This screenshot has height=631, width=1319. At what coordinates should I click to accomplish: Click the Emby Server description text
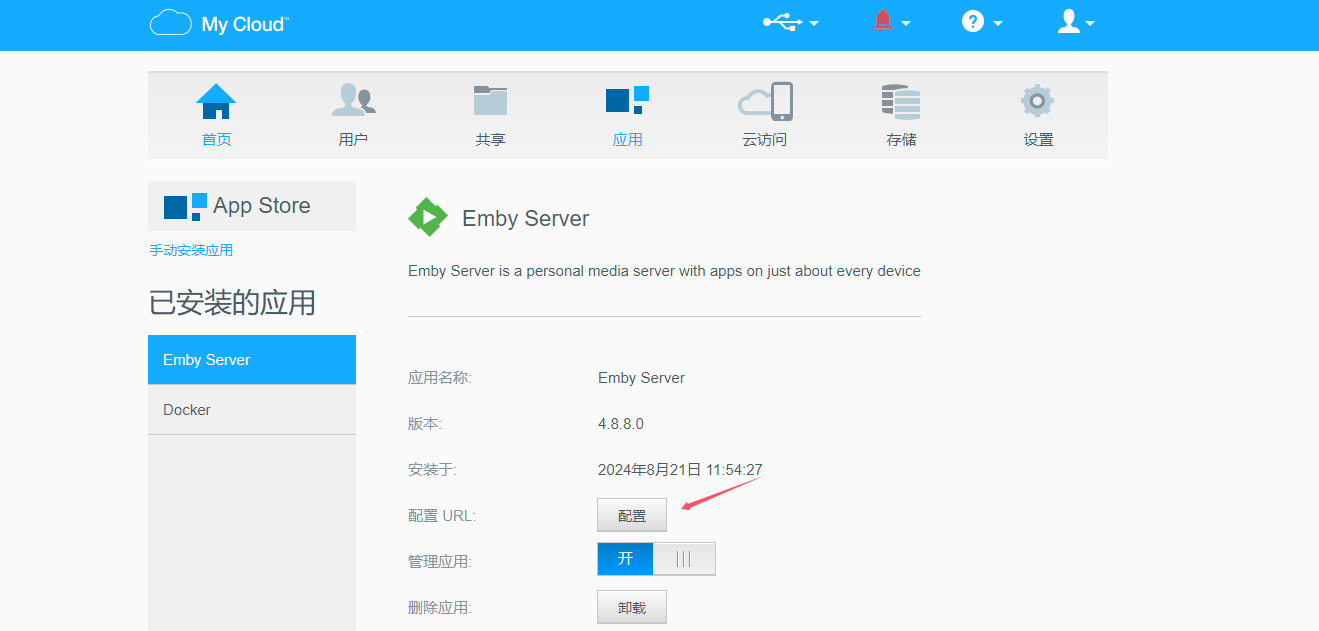pyautogui.click(x=664, y=271)
